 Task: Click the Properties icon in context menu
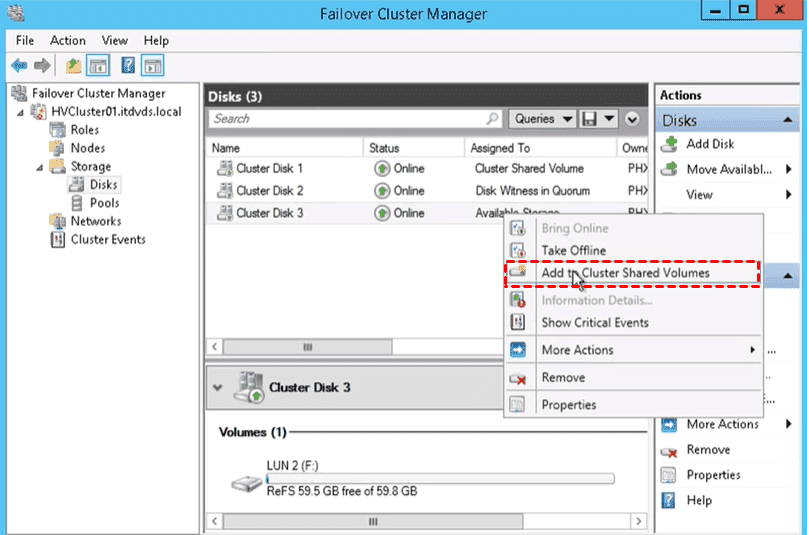(x=517, y=405)
